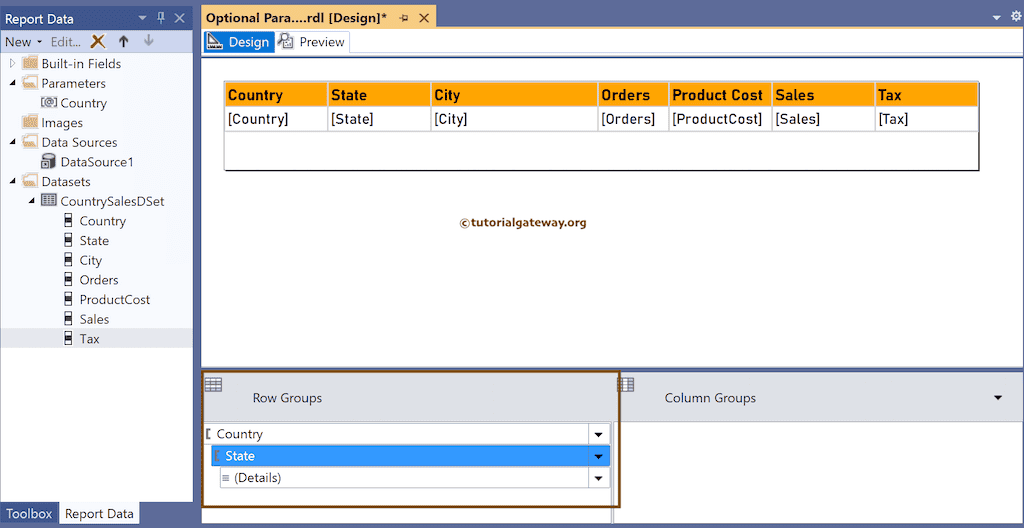Collapse the Datasets tree node
1024x528 pixels.
point(13,181)
